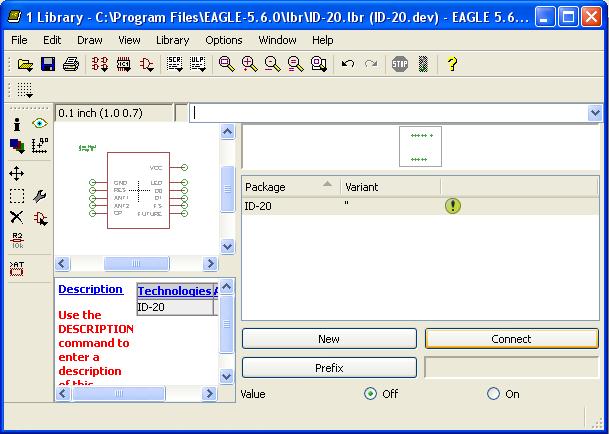The width and height of the screenshot is (609, 434).
Task: Open the Package editor chip icon
Action: [124, 64]
